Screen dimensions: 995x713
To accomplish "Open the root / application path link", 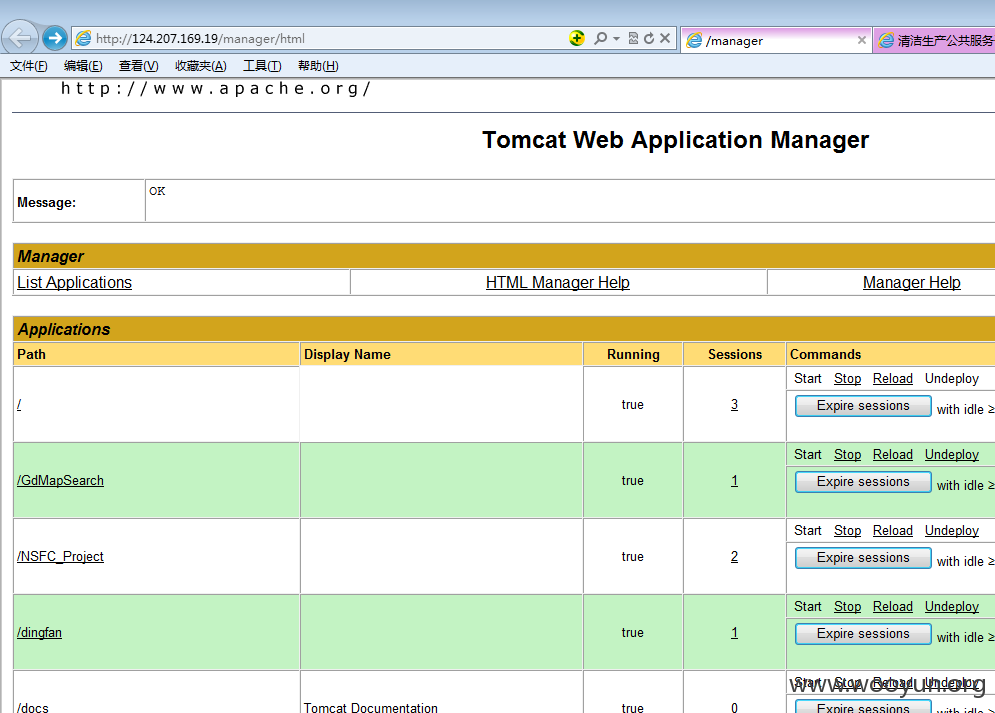I will pyautogui.click(x=19, y=405).
